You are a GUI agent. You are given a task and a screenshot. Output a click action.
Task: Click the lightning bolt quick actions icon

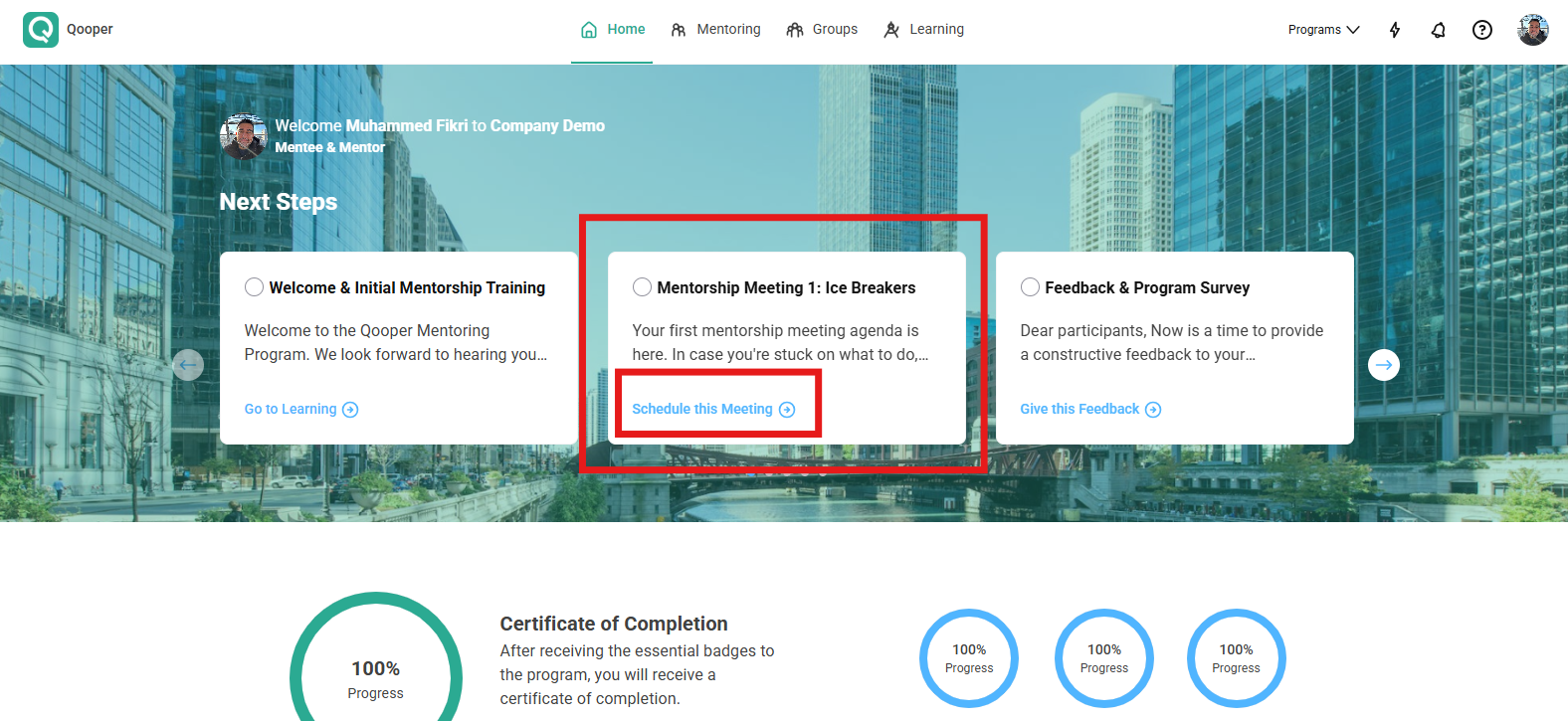pyautogui.click(x=1395, y=30)
